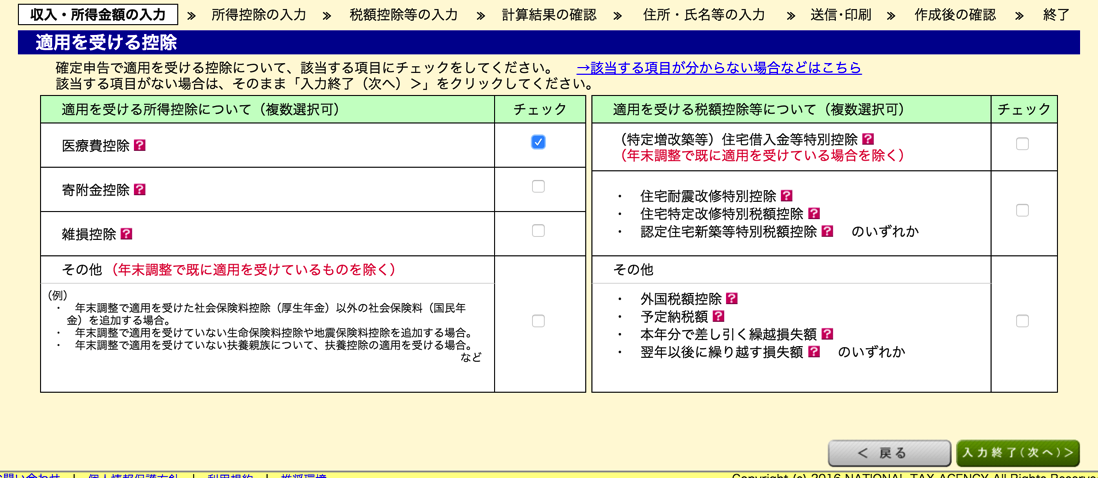This screenshot has height=478, width=1098.
Task: Uncheck the 医療費控除 checkbox
Action: tap(538, 142)
